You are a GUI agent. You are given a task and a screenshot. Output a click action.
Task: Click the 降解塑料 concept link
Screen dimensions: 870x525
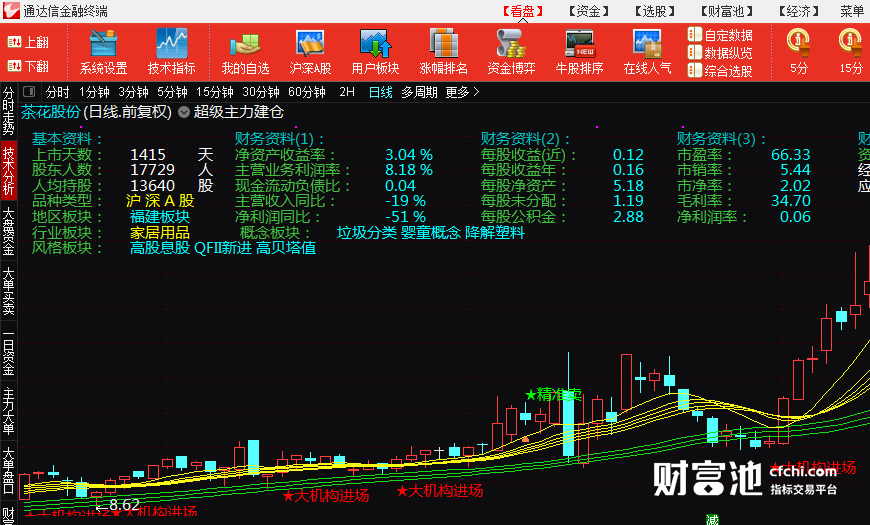(495, 232)
